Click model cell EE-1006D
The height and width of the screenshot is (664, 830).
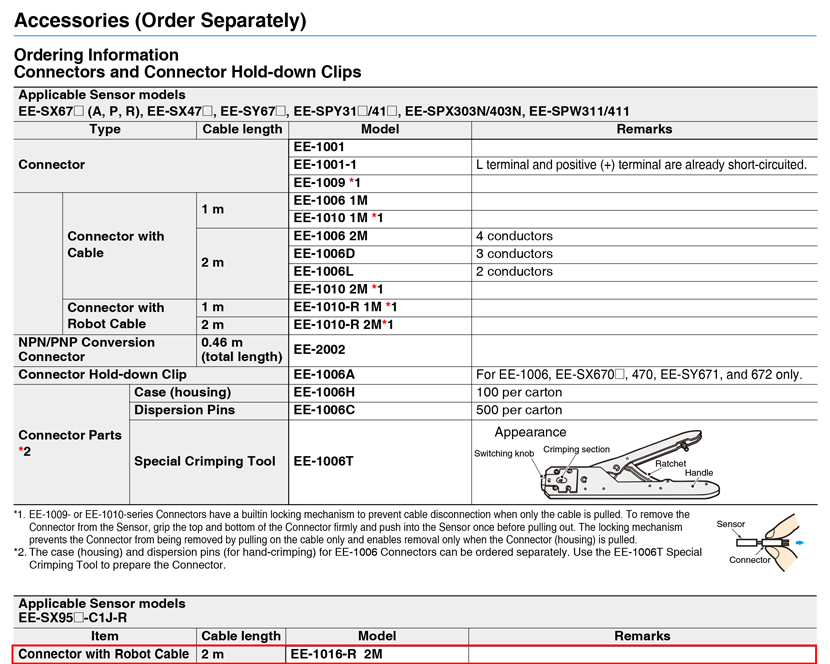(x=380, y=254)
